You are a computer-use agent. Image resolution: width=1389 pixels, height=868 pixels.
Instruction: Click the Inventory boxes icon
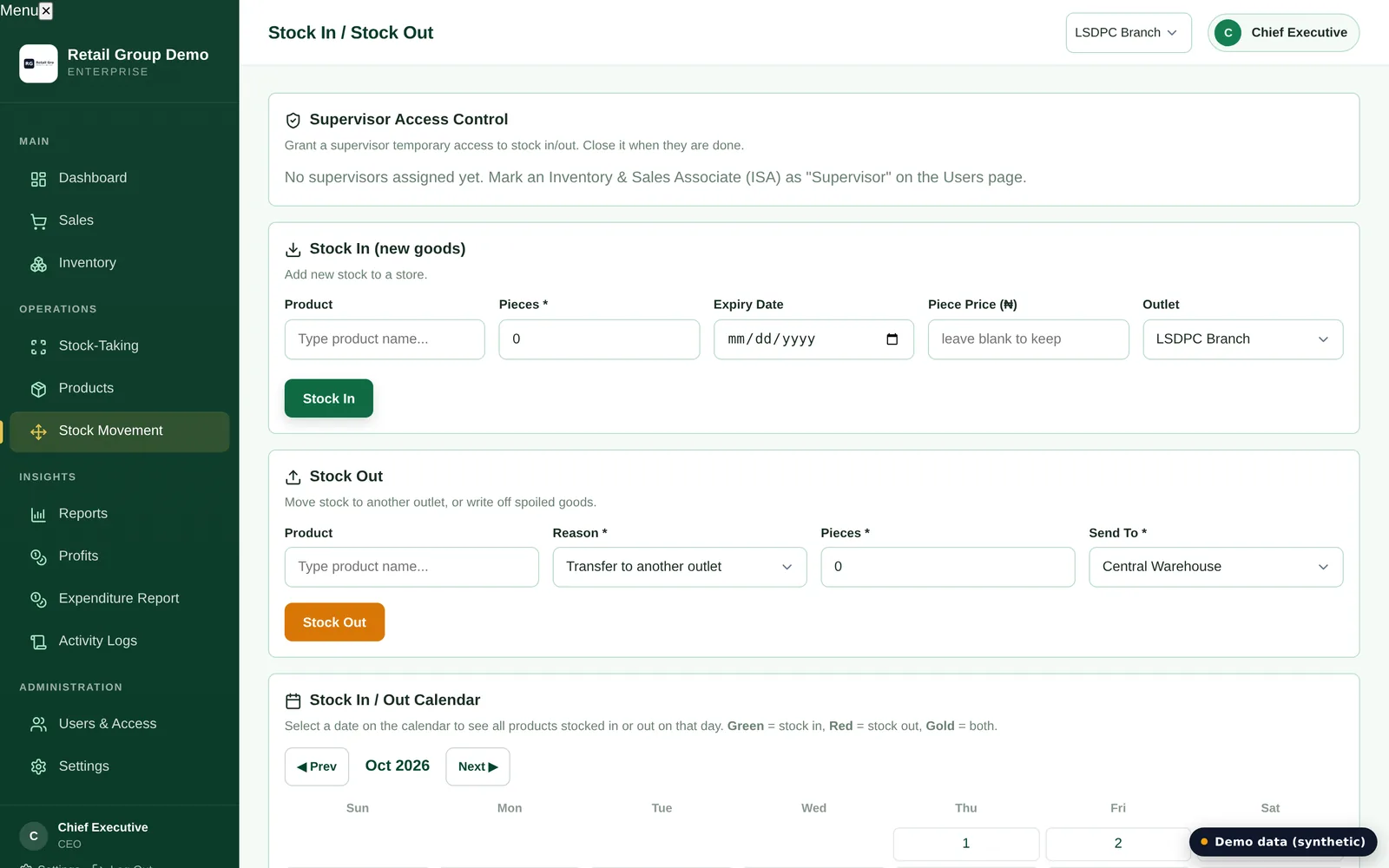[x=38, y=264]
